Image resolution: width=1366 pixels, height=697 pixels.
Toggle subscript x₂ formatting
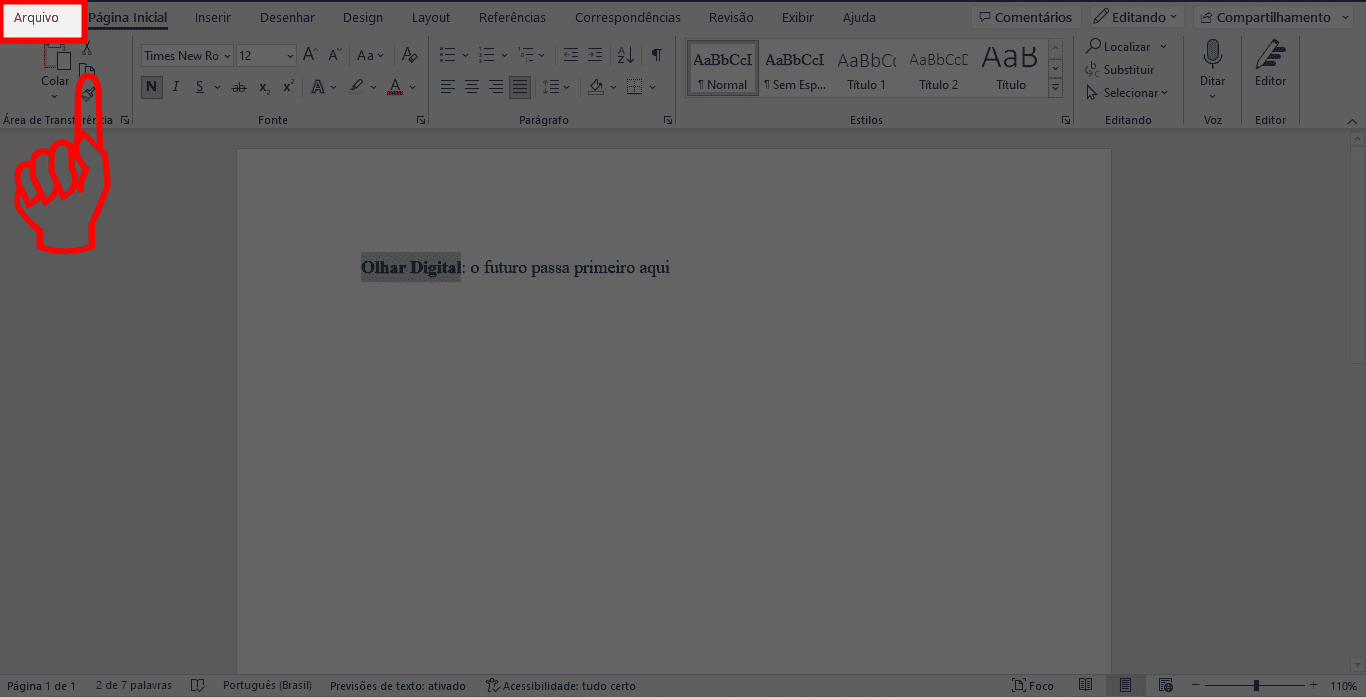pos(264,88)
